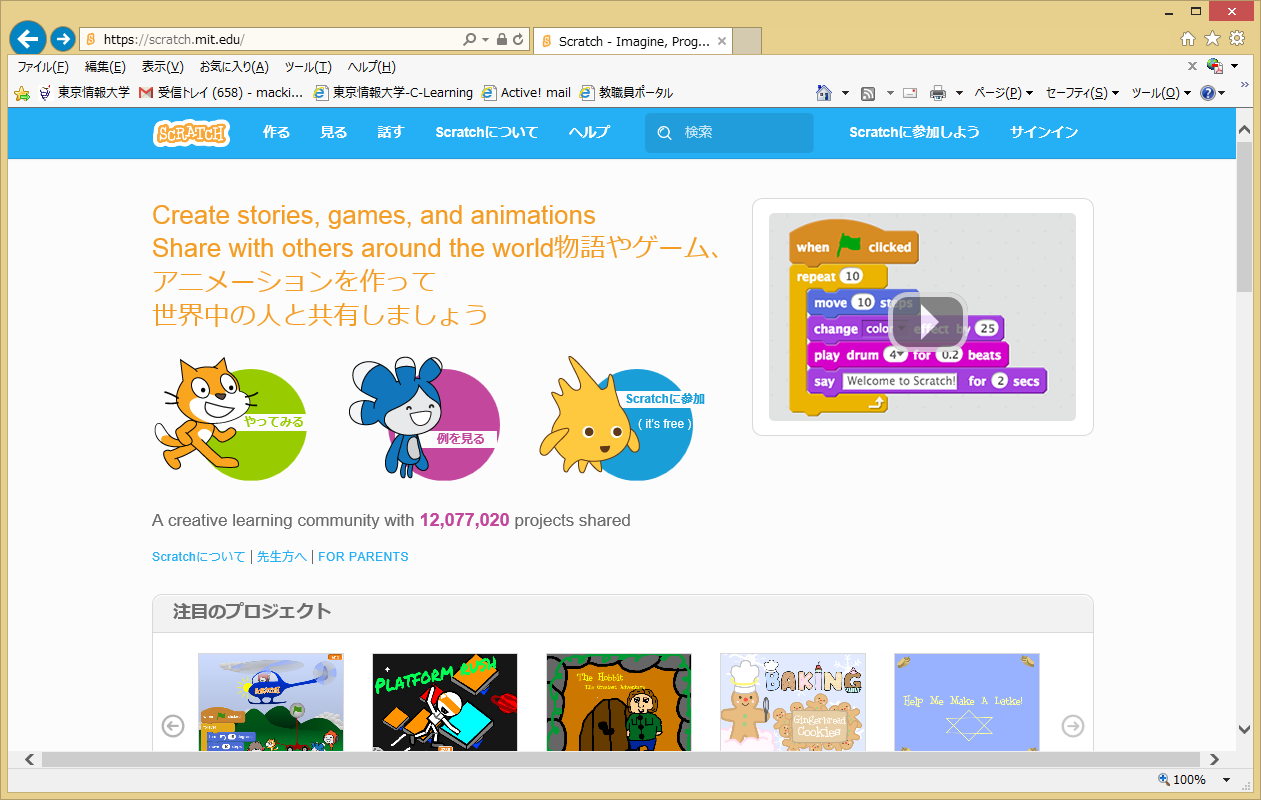Open the PLATFORM RUSH project thumbnail
Viewport: 1261px width, 800px height.
point(445,702)
